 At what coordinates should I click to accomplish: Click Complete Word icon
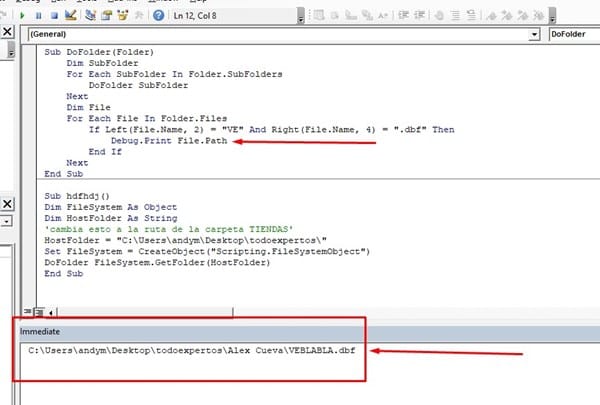tap(383, 15)
